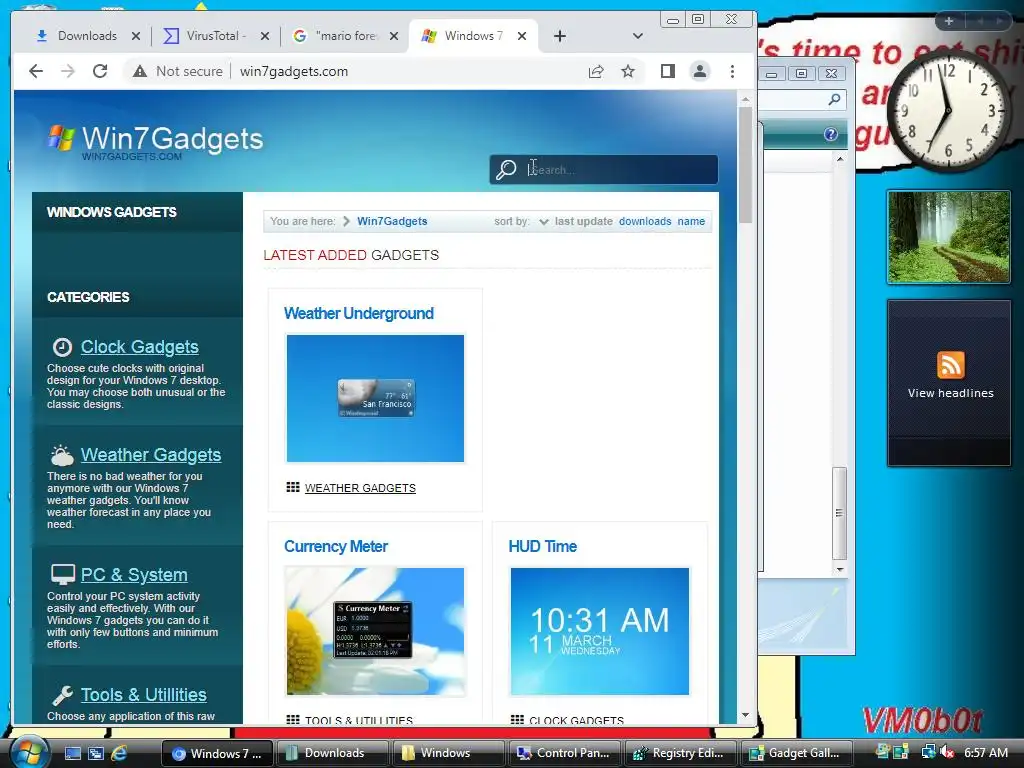
Task: Sort gadgets by name
Action: click(691, 221)
